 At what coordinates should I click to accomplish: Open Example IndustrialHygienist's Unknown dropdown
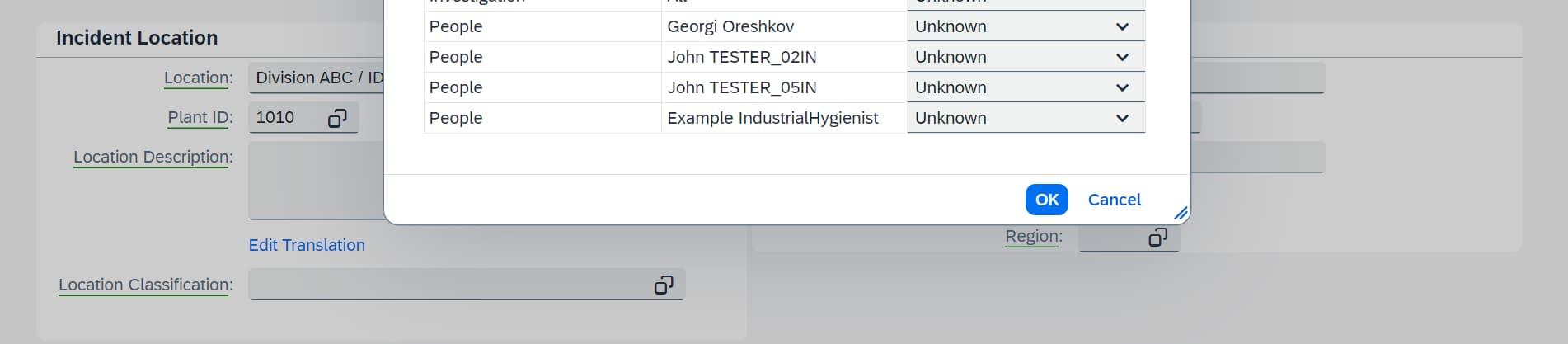1121,118
